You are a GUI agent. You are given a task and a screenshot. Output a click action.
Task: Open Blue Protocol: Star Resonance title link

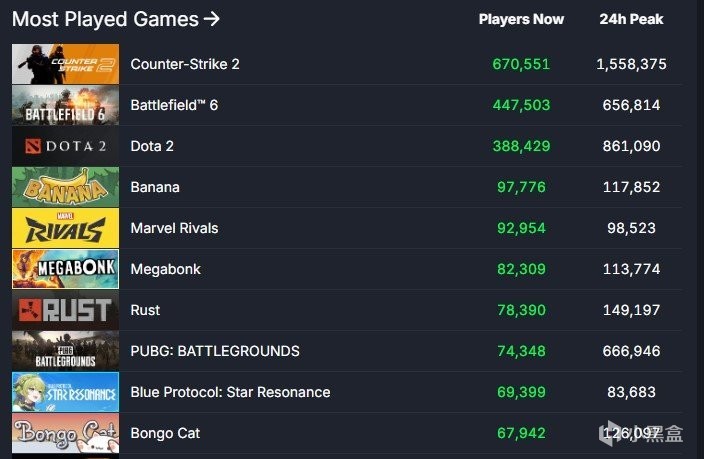click(230, 392)
